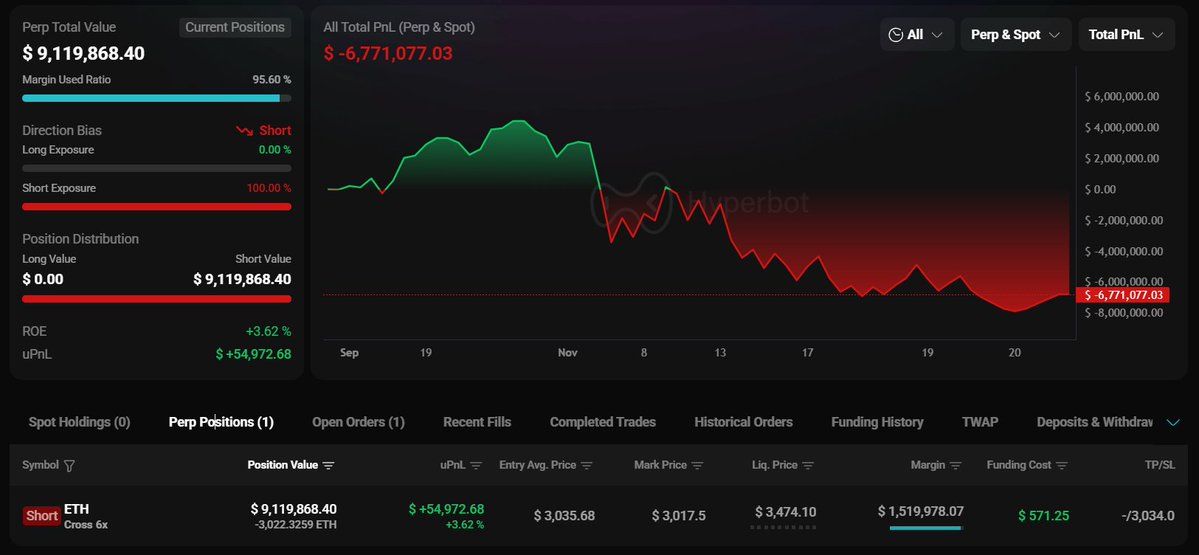The image size is (1199, 555).
Task: Click the Symbol column header label
Action: 41,465
